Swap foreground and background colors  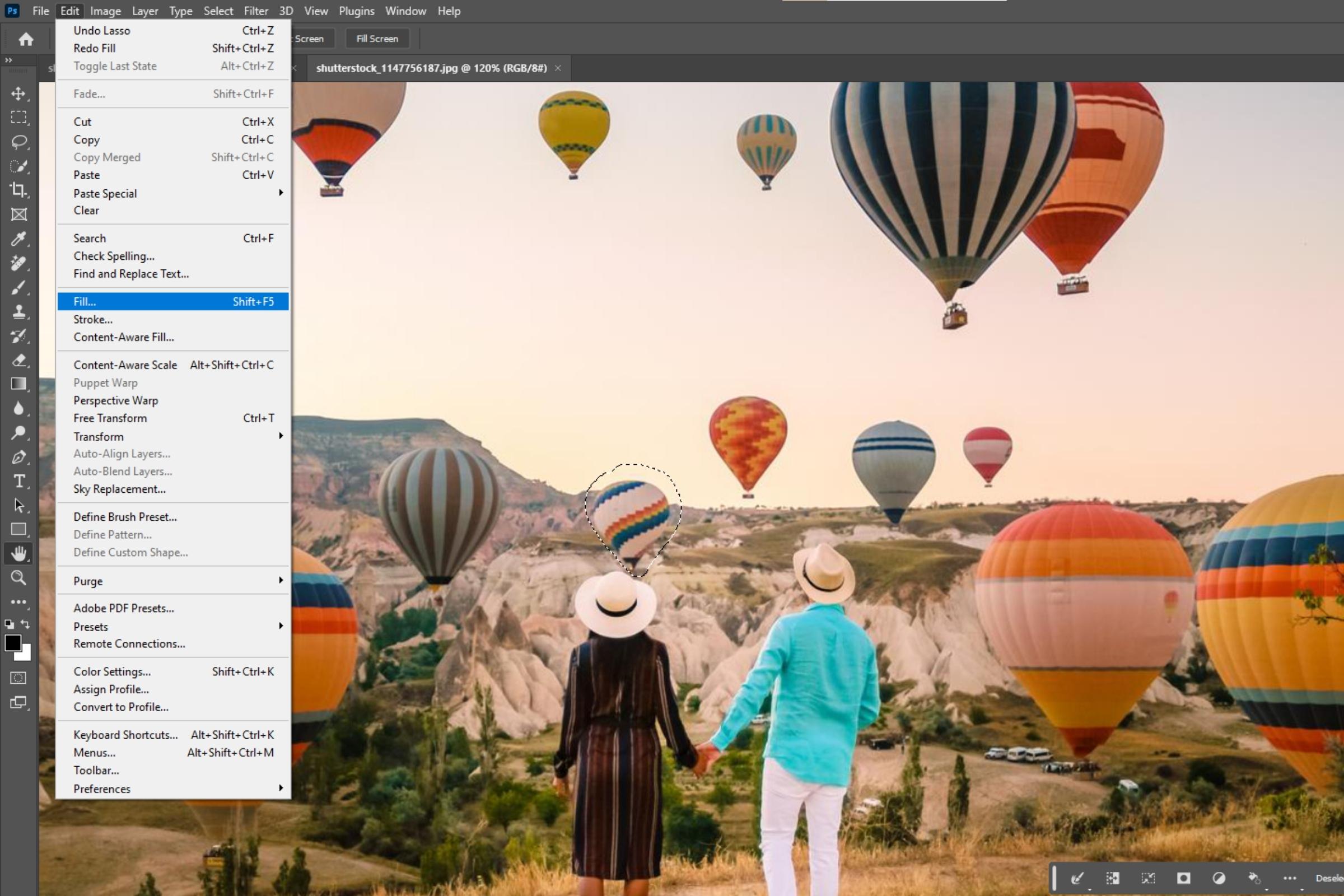[x=26, y=624]
